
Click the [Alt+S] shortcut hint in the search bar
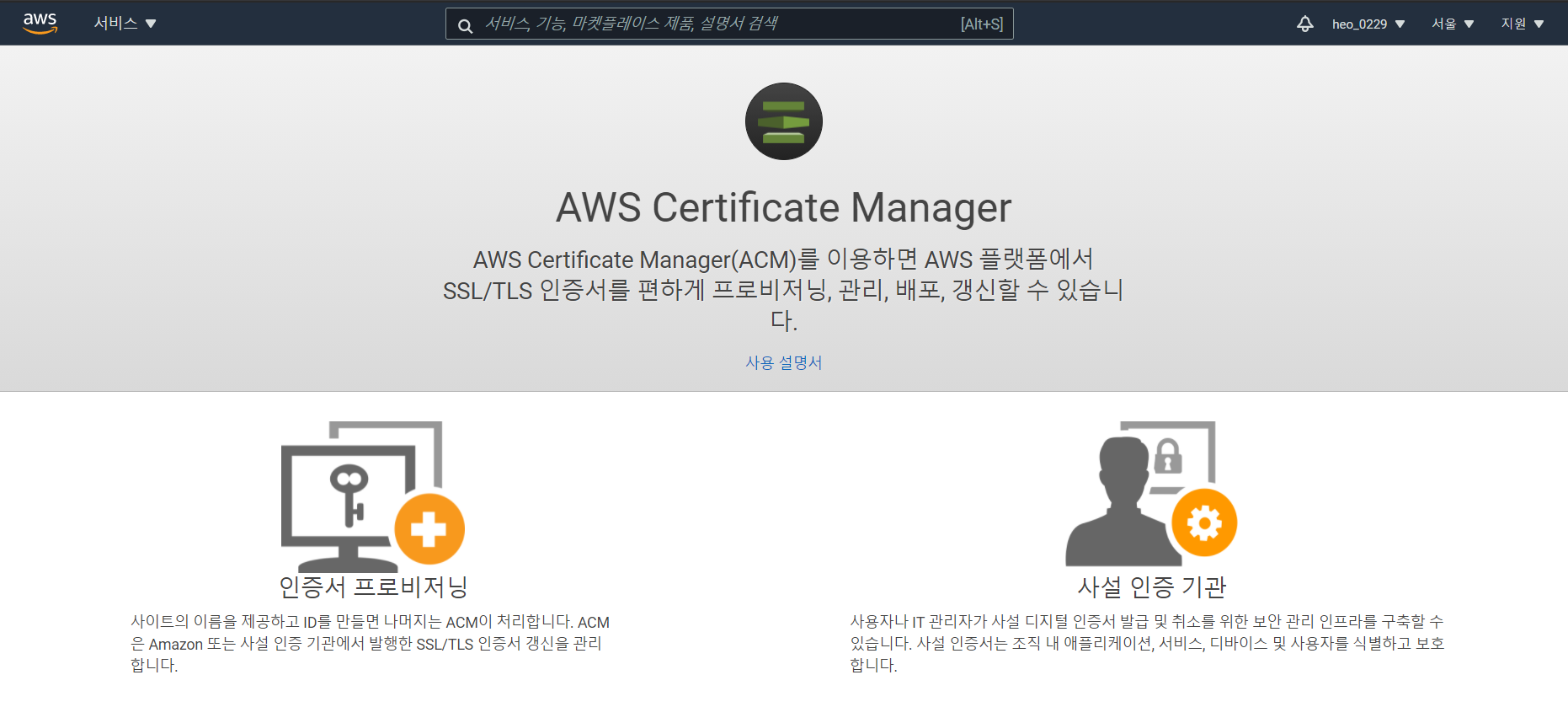(982, 24)
